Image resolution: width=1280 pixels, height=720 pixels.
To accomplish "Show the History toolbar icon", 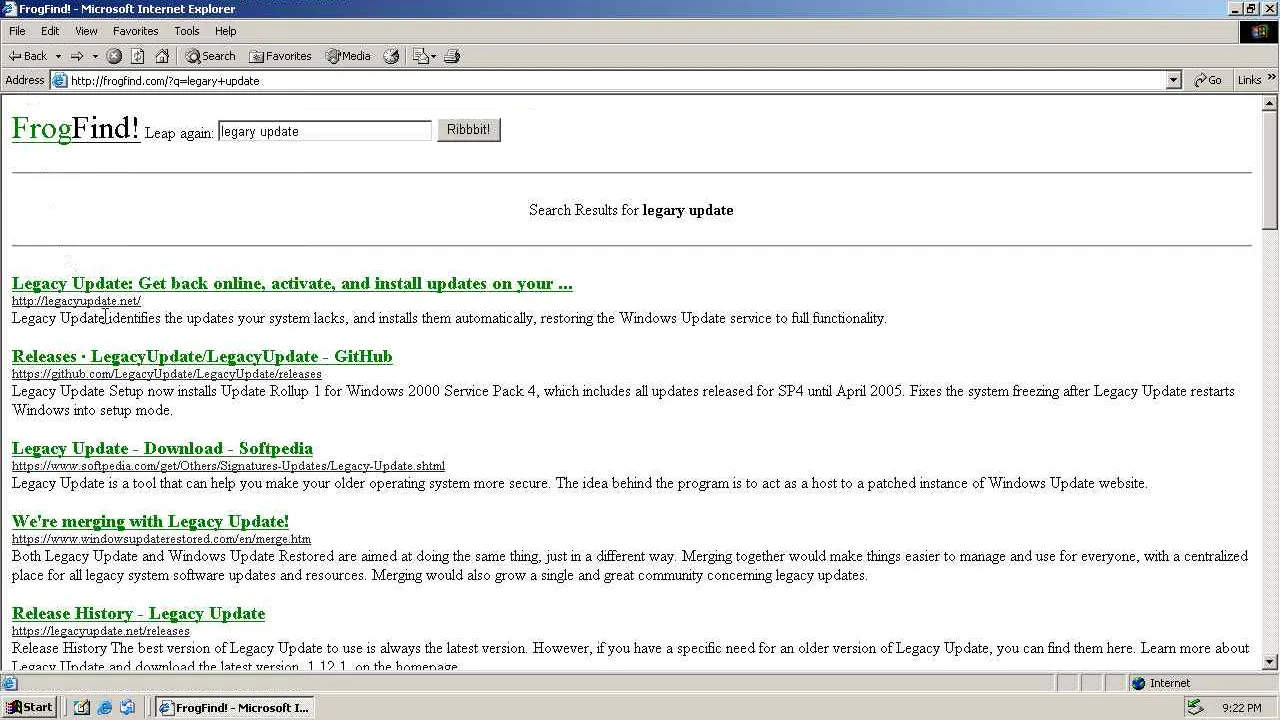I will click(x=391, y=56).
